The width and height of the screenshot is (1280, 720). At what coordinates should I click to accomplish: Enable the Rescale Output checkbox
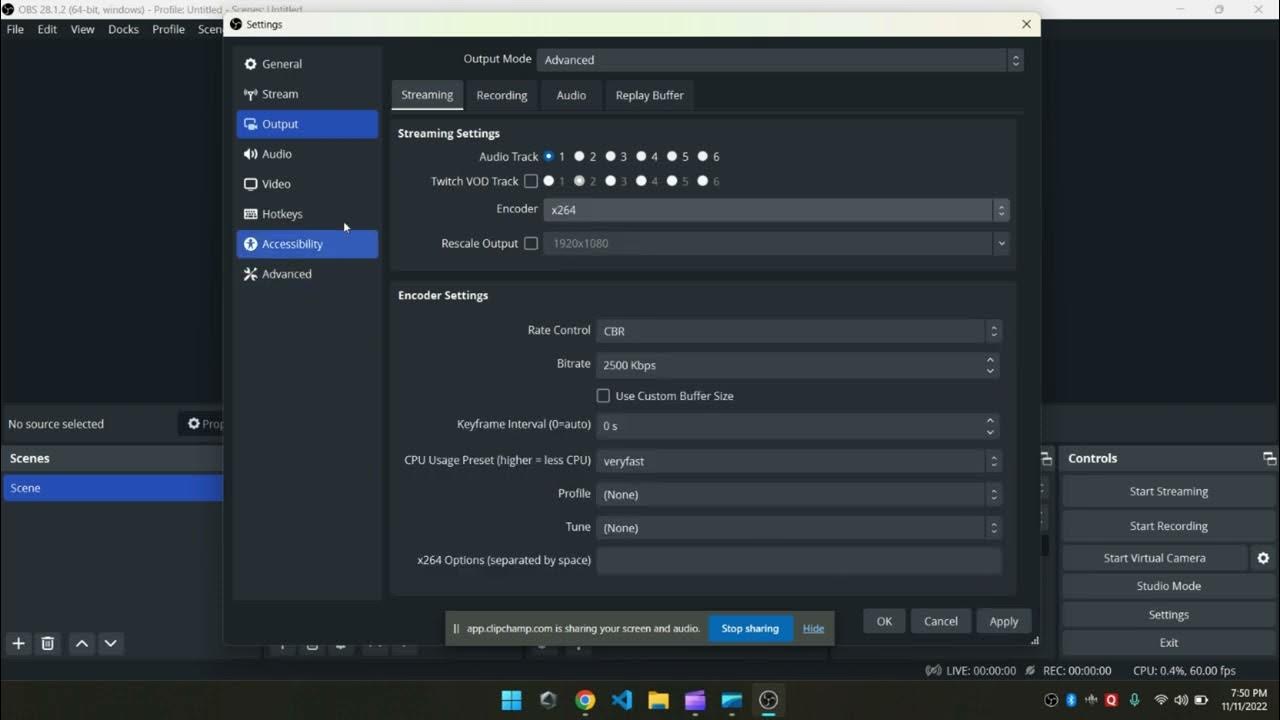(531, 243)
